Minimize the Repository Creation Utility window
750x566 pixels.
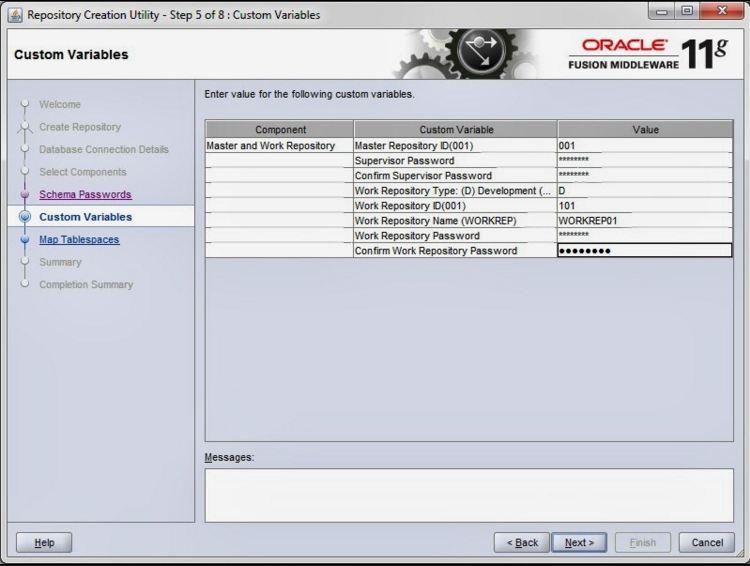coord(662,11)
